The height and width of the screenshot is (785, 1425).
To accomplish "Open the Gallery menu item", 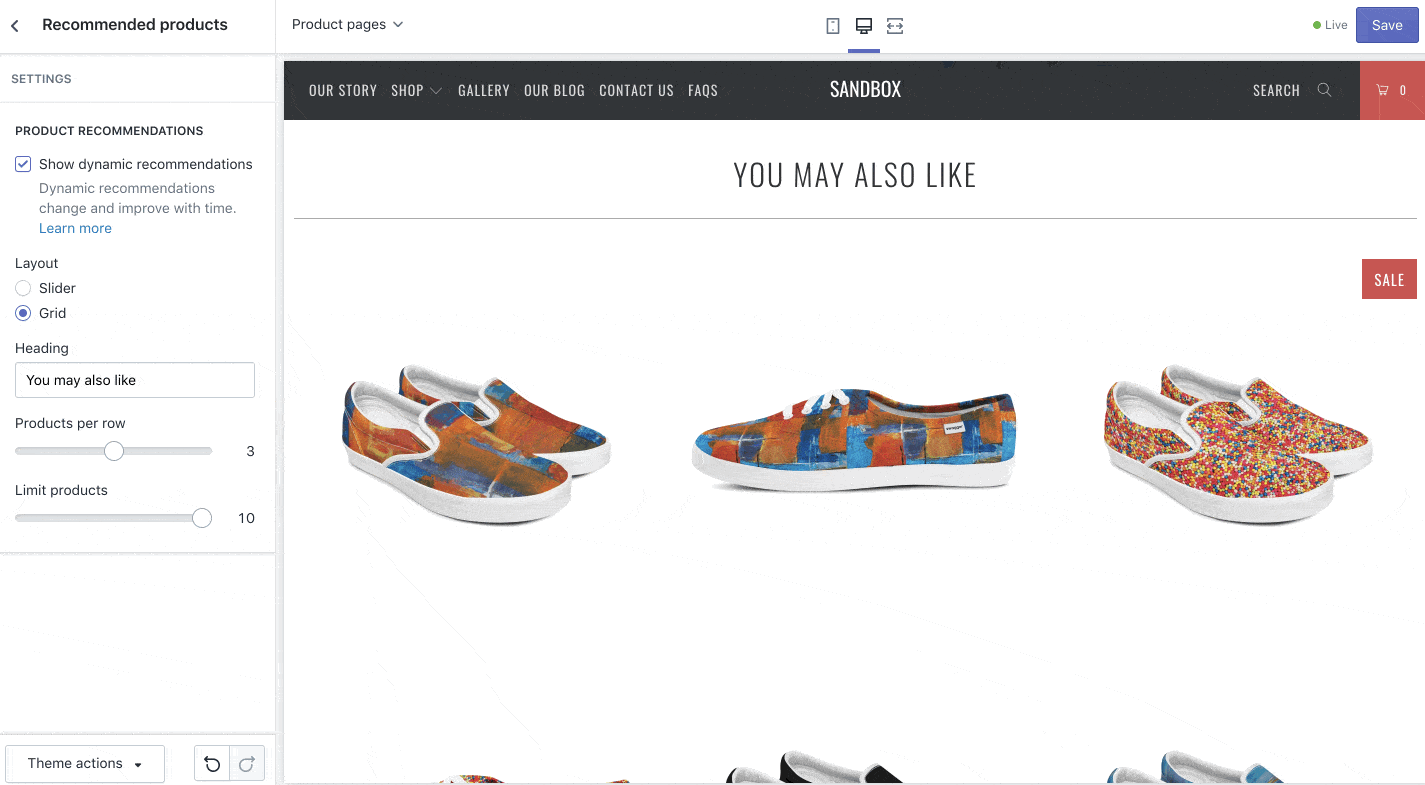I will click(484, 91).
